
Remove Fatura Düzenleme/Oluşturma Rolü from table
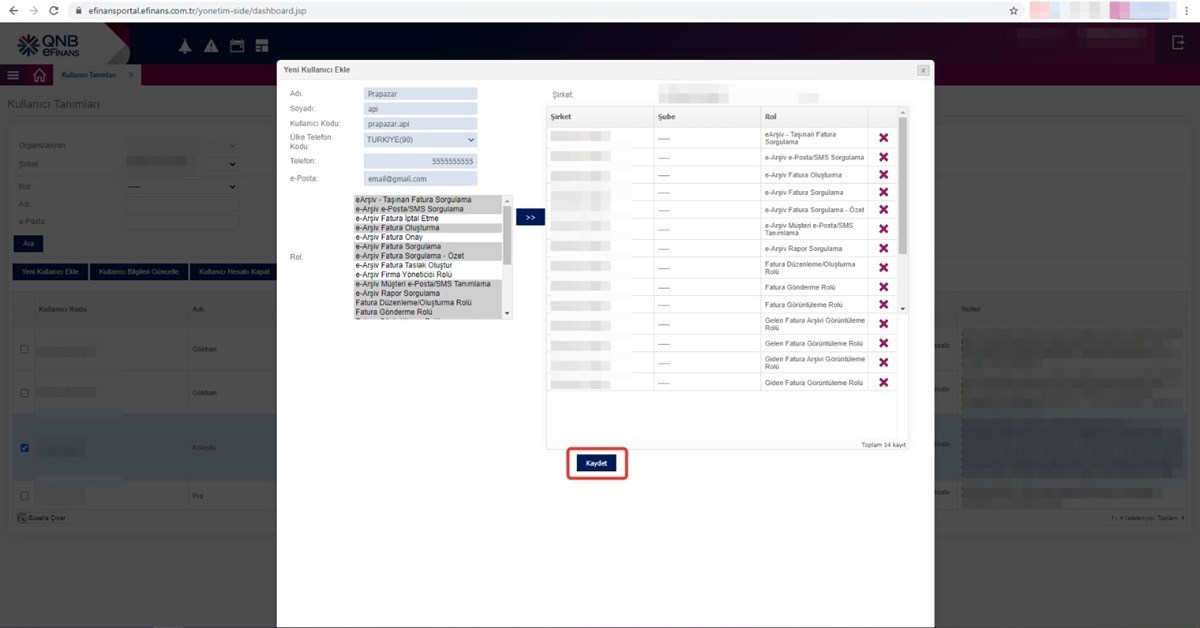(x=883, y=268)
